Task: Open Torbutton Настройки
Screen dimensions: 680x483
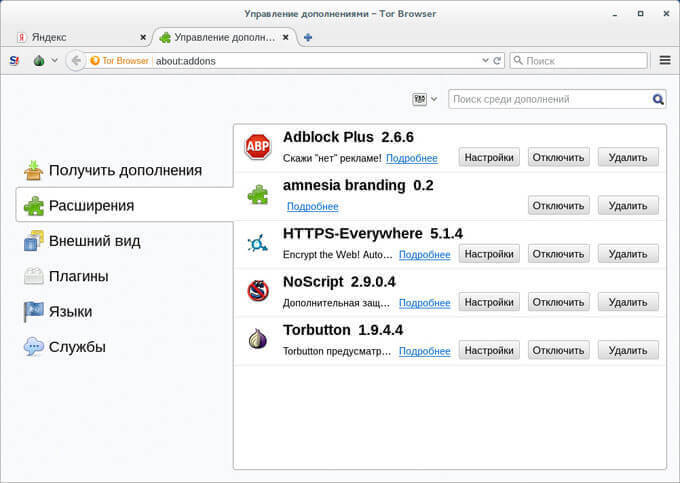Action: click(x=489, y=350)
